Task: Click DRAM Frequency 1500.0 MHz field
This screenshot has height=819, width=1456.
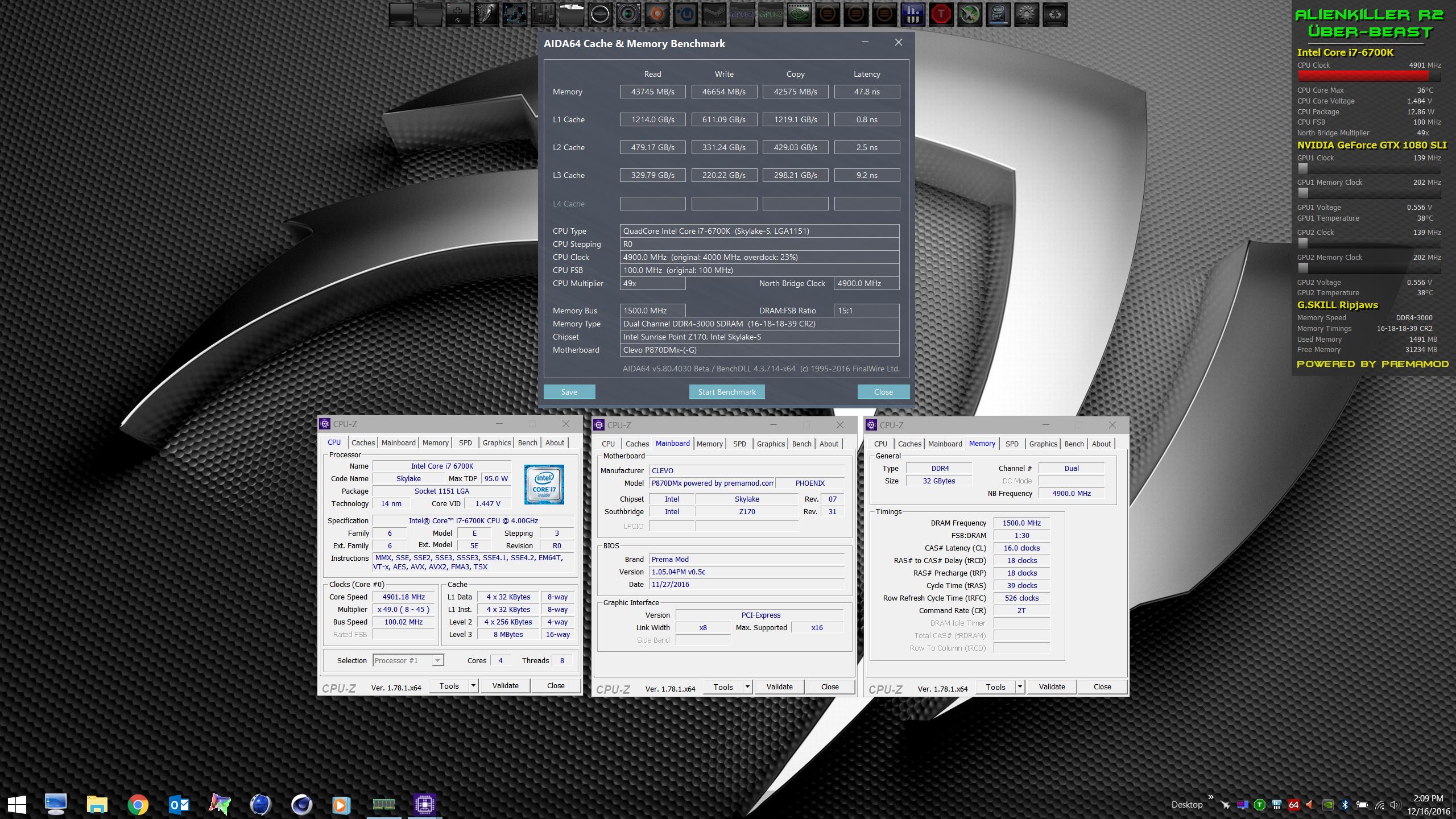Action: (1021, 523)
